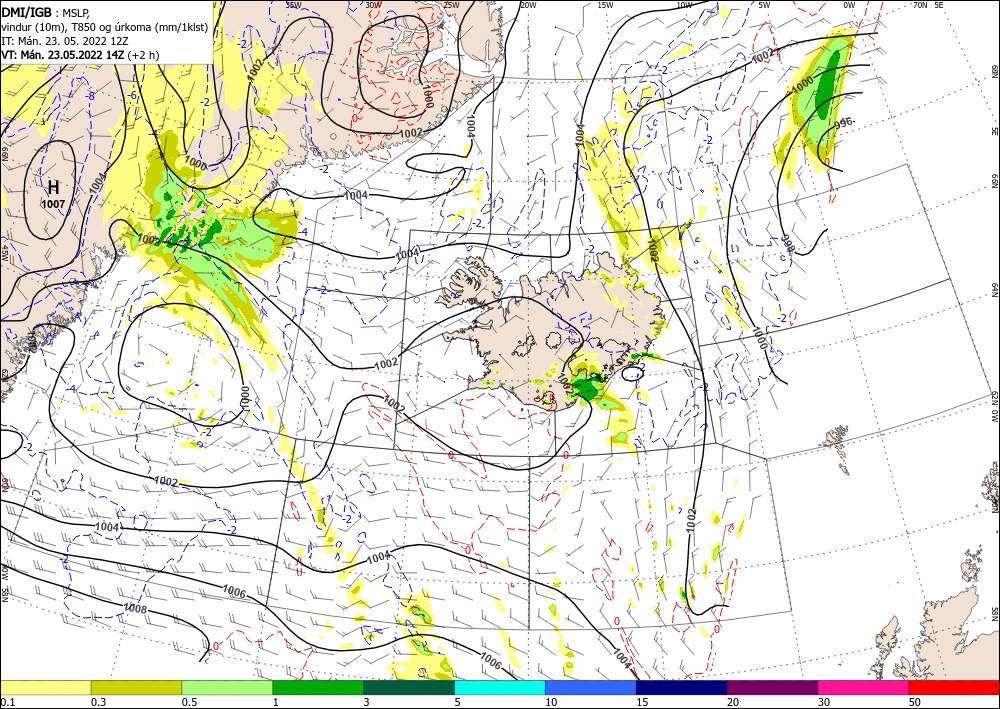Click the '0.5' value on the legend scale

click(189, 702)
